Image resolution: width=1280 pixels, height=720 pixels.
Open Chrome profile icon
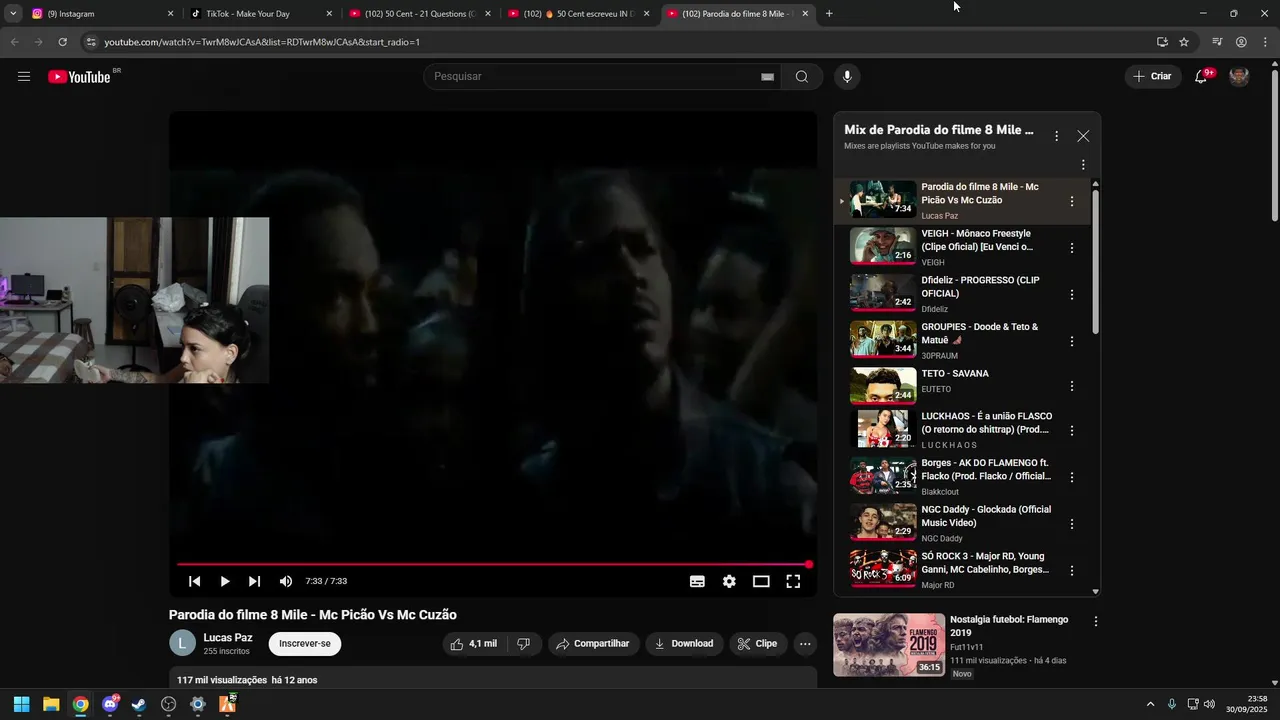click(1241, 42)
